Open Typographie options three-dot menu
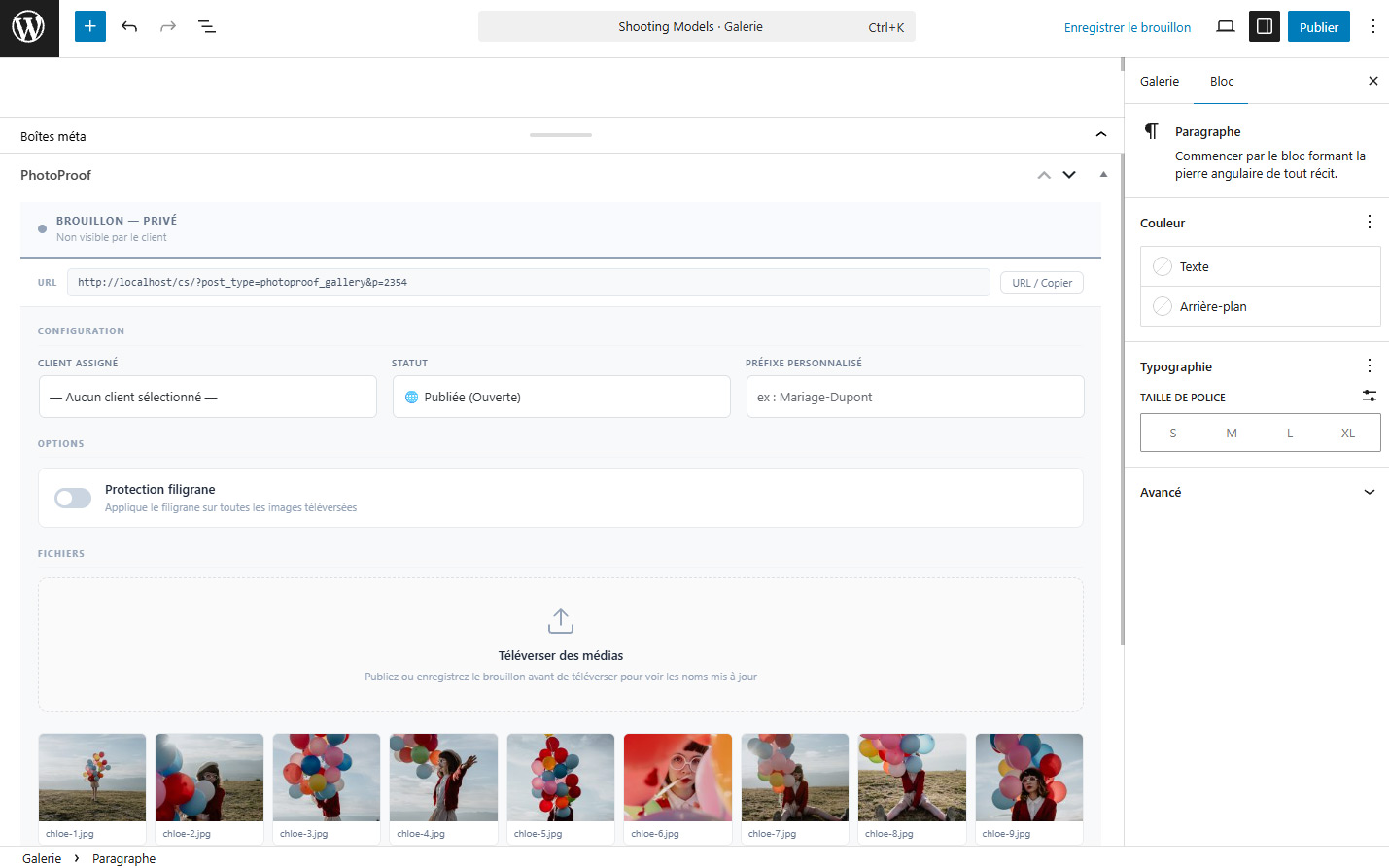Image resolution: width=1389 pixels, height=868 pixels. point(1369,365)
